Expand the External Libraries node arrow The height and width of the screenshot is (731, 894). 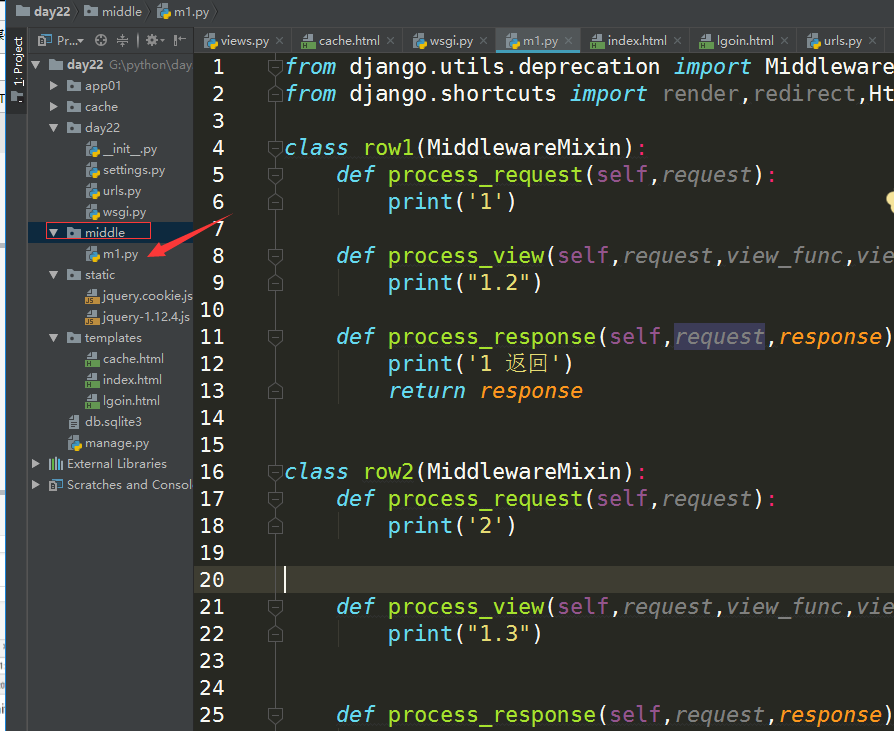pyautogui.click(x=36, y=464)
